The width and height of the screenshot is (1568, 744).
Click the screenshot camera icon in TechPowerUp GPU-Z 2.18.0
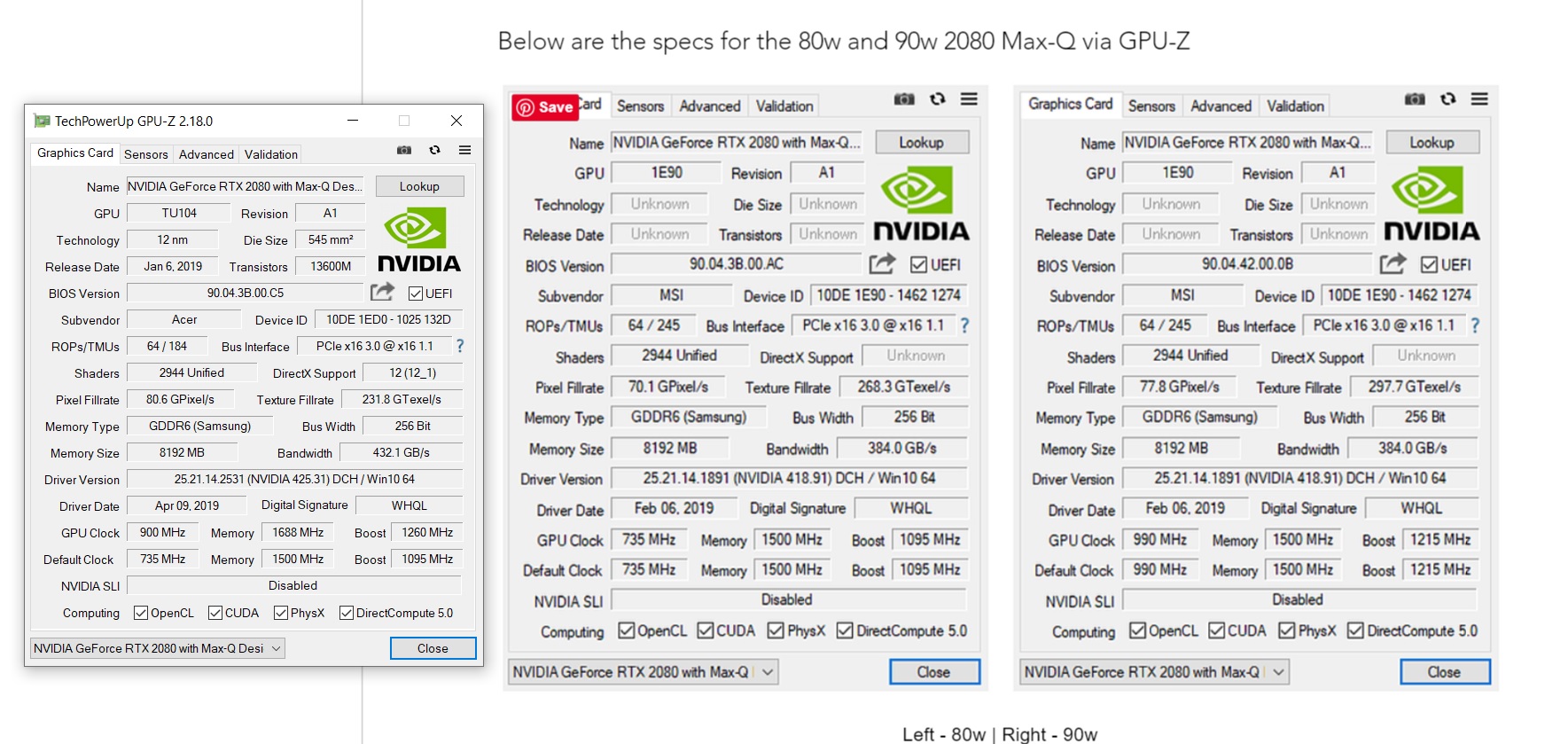[404, 151]
